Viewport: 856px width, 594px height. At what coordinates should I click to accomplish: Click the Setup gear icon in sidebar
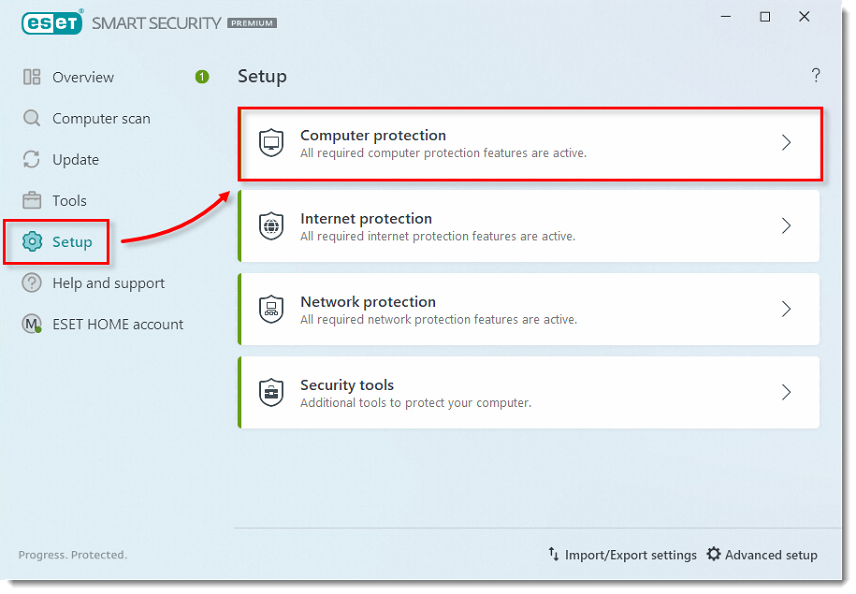pos(32,242)
